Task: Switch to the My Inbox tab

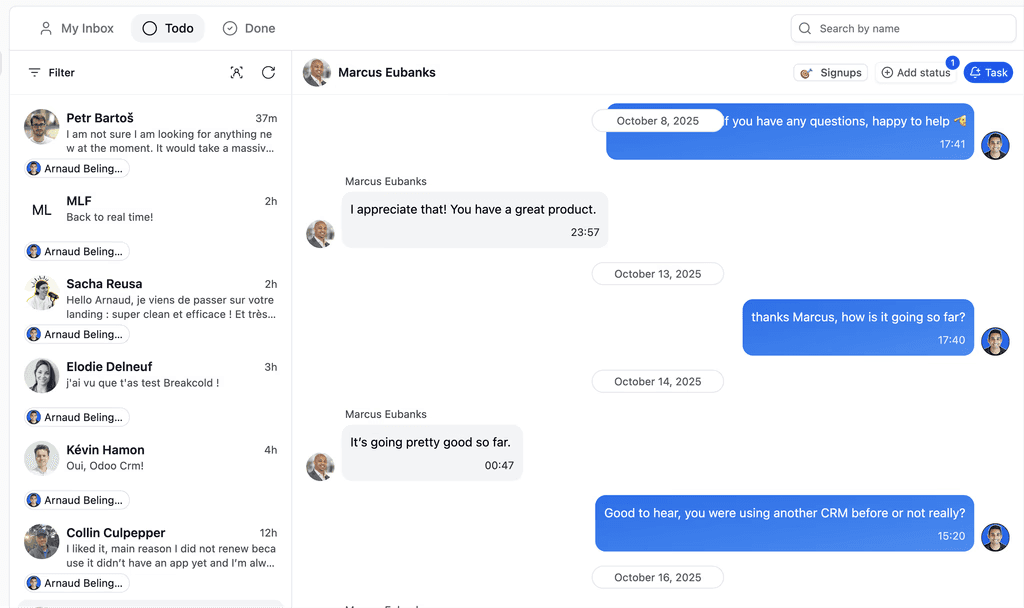Action: 76,28
